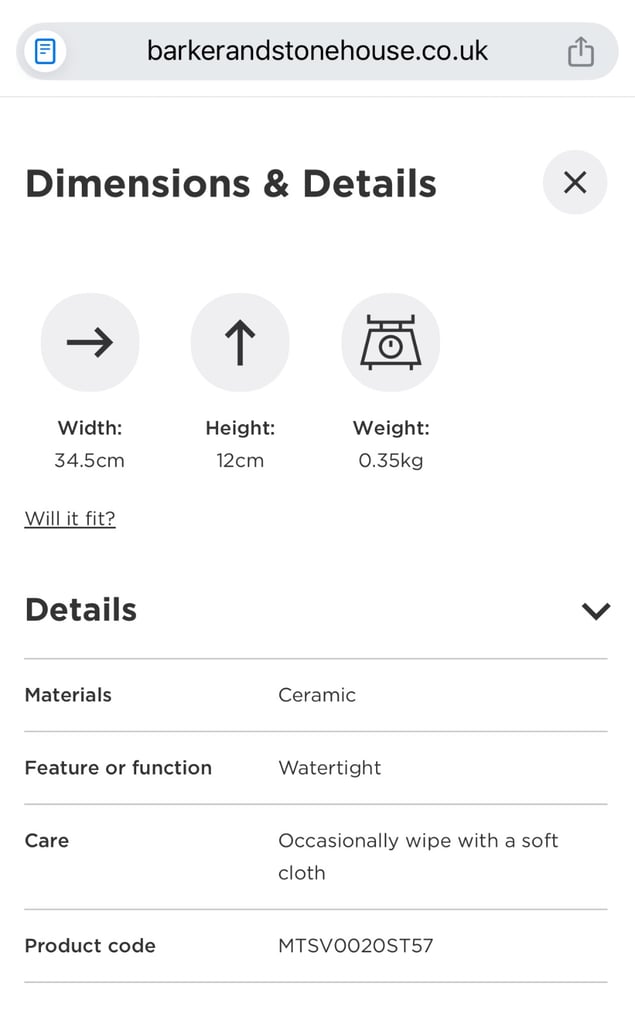The width and height of the screenshot is (635, 1024).
Task: Collapse the Details section chevron
Action: tap(595, 610)
